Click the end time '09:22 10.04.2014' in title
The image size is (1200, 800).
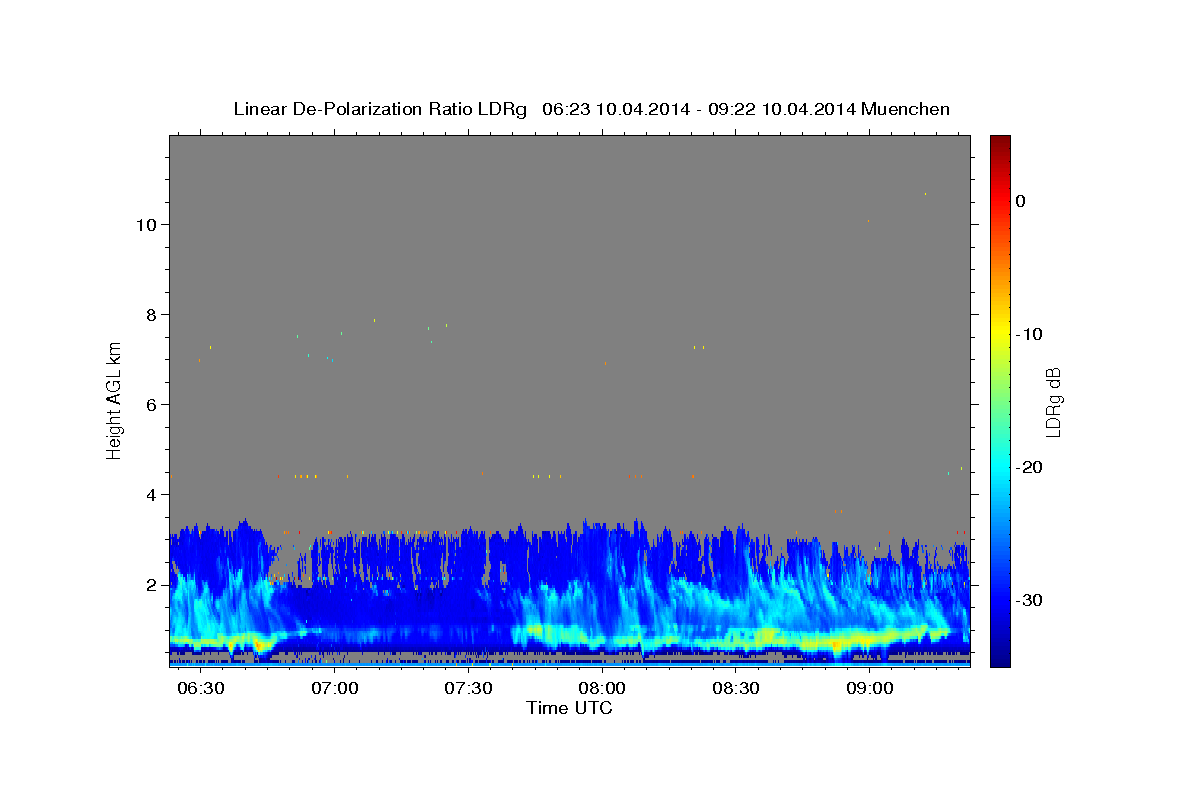click(x=781, y=109)
